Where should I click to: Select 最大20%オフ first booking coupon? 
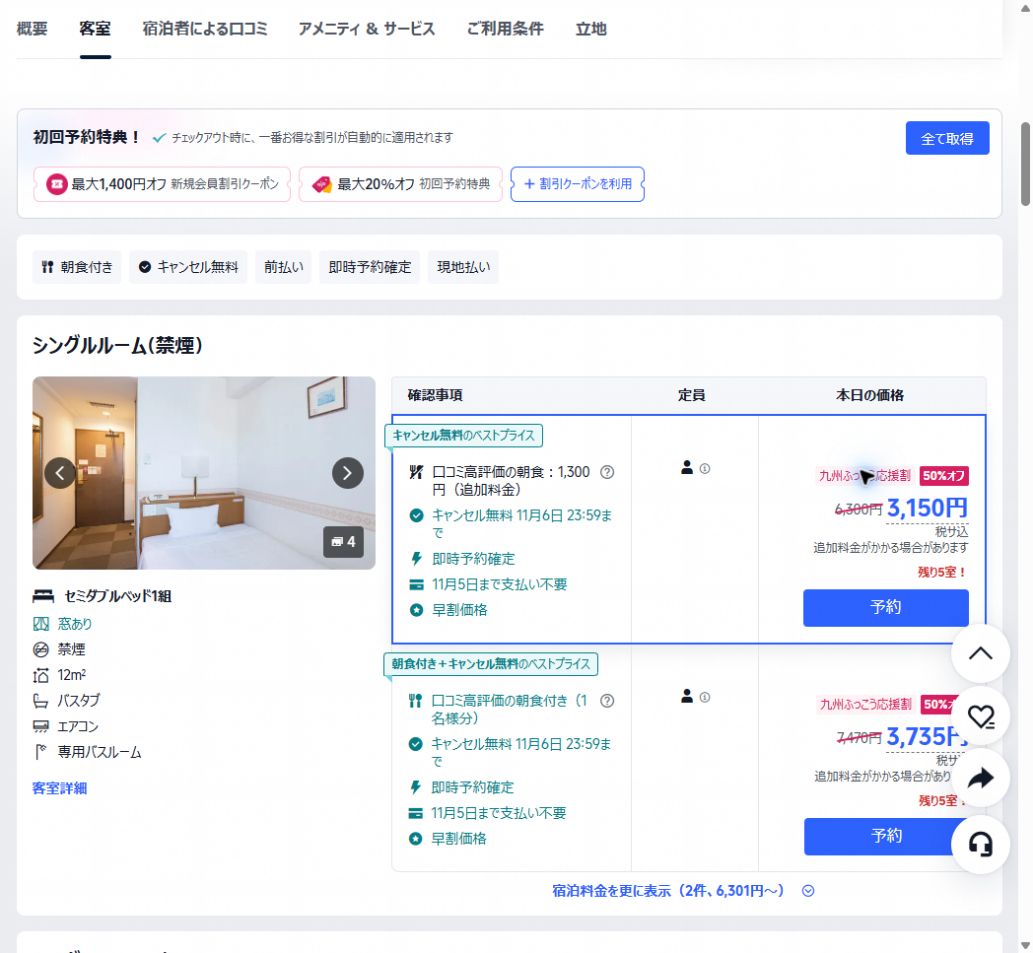tap(401, 184)
